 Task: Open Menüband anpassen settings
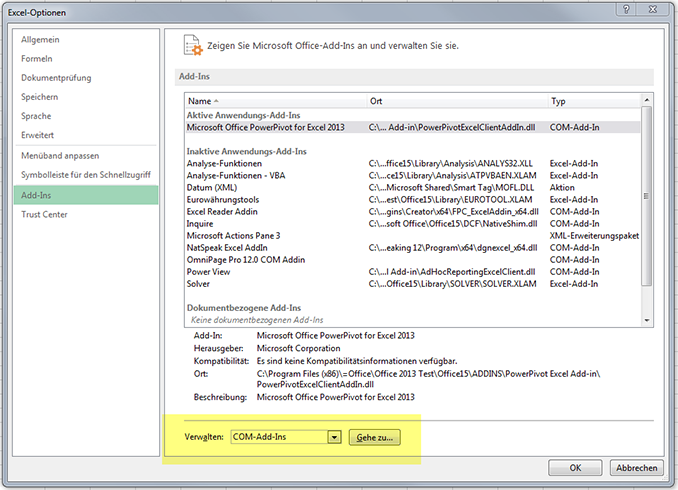pos(60,156)
